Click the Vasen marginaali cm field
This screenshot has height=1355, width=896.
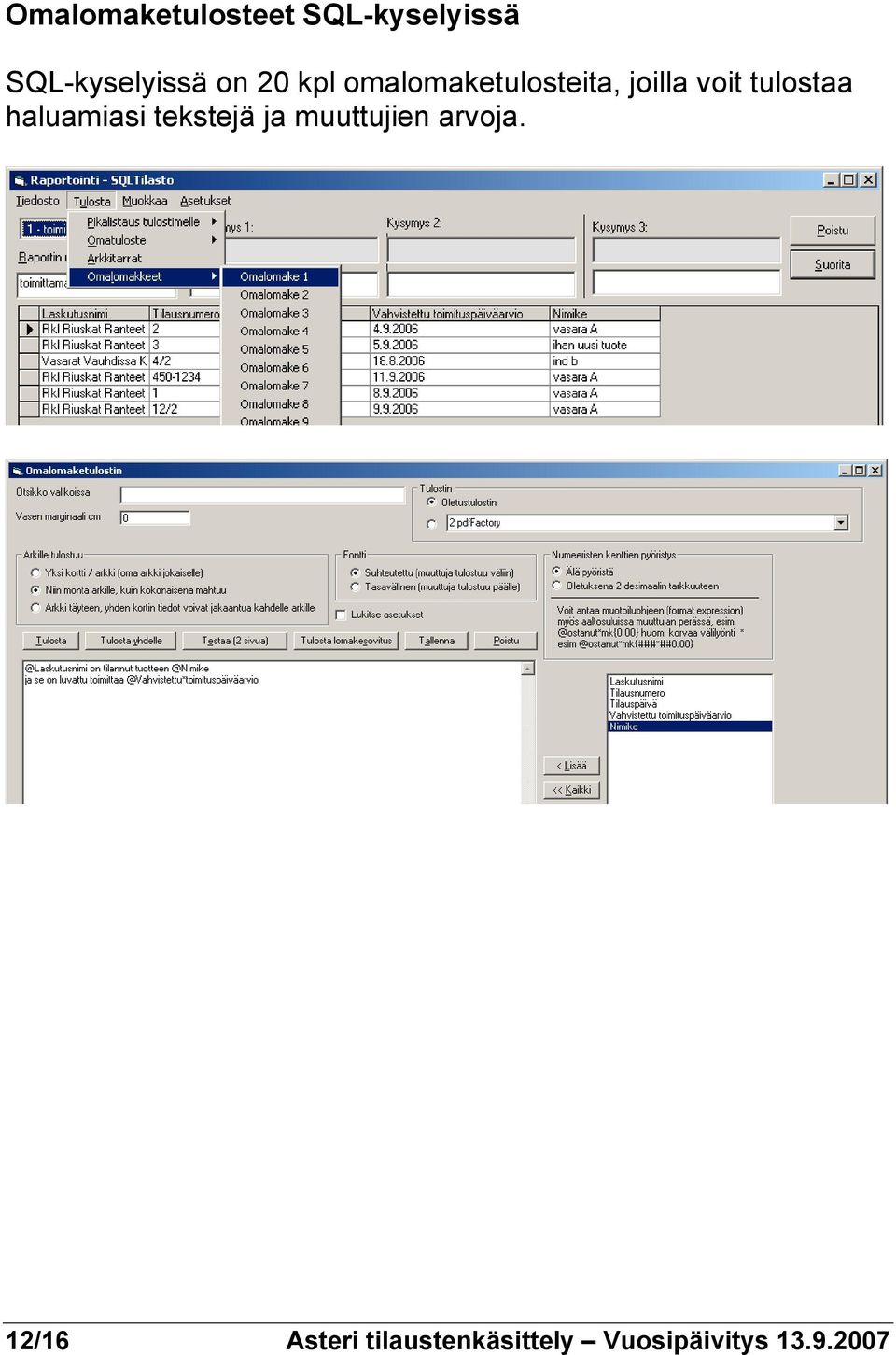click(x=155, y=517)
